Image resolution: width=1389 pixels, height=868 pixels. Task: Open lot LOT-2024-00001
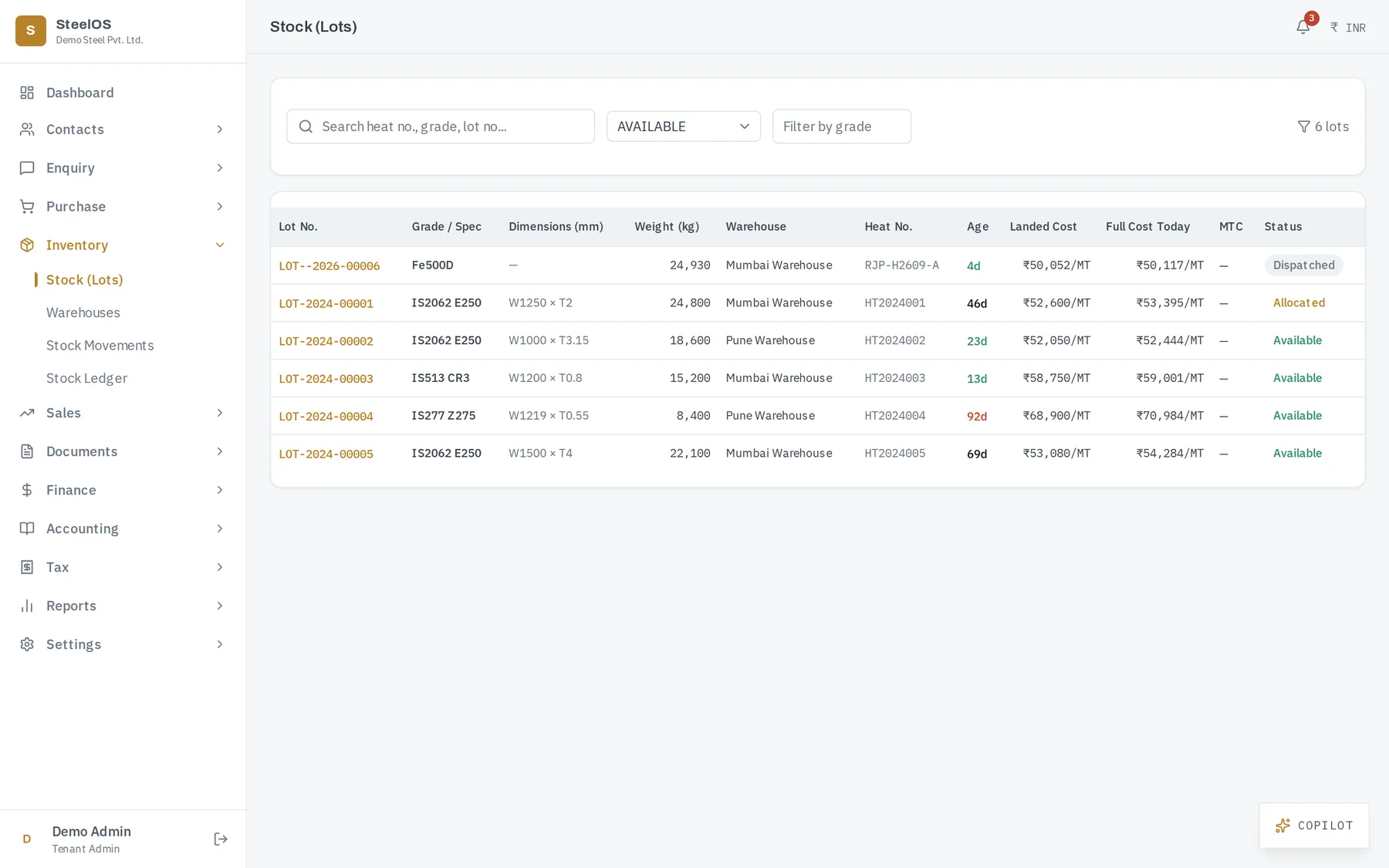(326, 303)
